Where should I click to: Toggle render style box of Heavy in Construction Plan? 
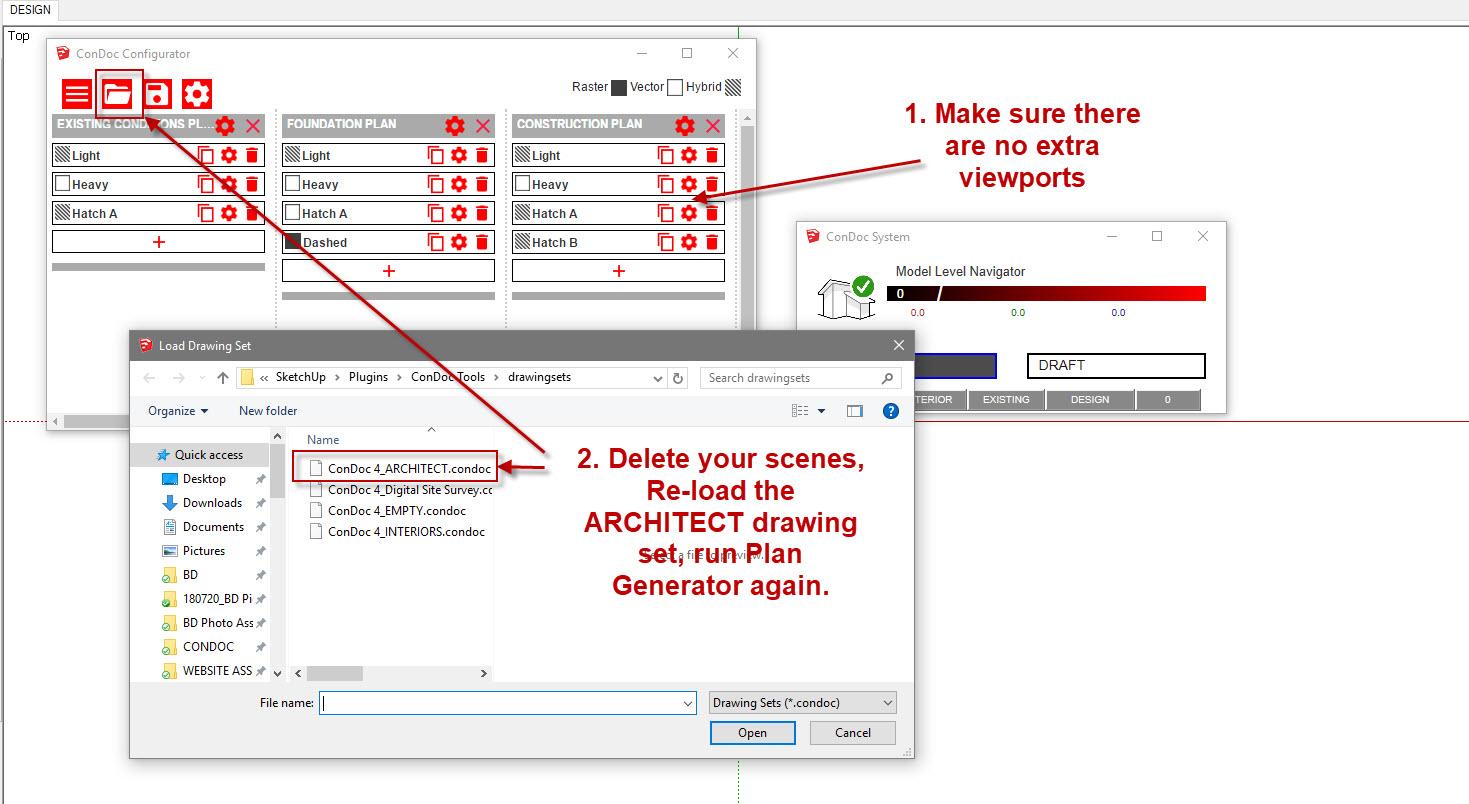coord(523,184)
